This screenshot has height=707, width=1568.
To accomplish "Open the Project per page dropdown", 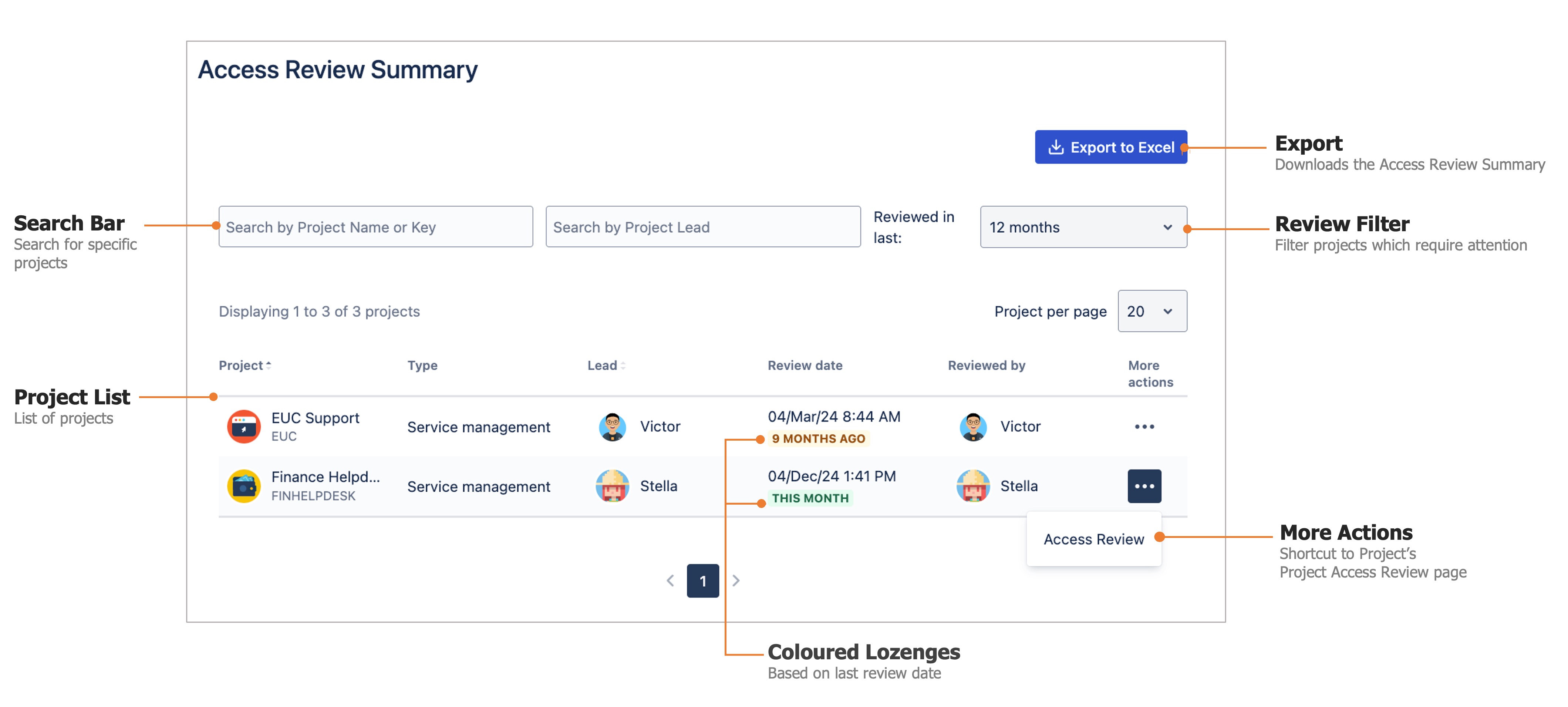I will point(1151,311).
